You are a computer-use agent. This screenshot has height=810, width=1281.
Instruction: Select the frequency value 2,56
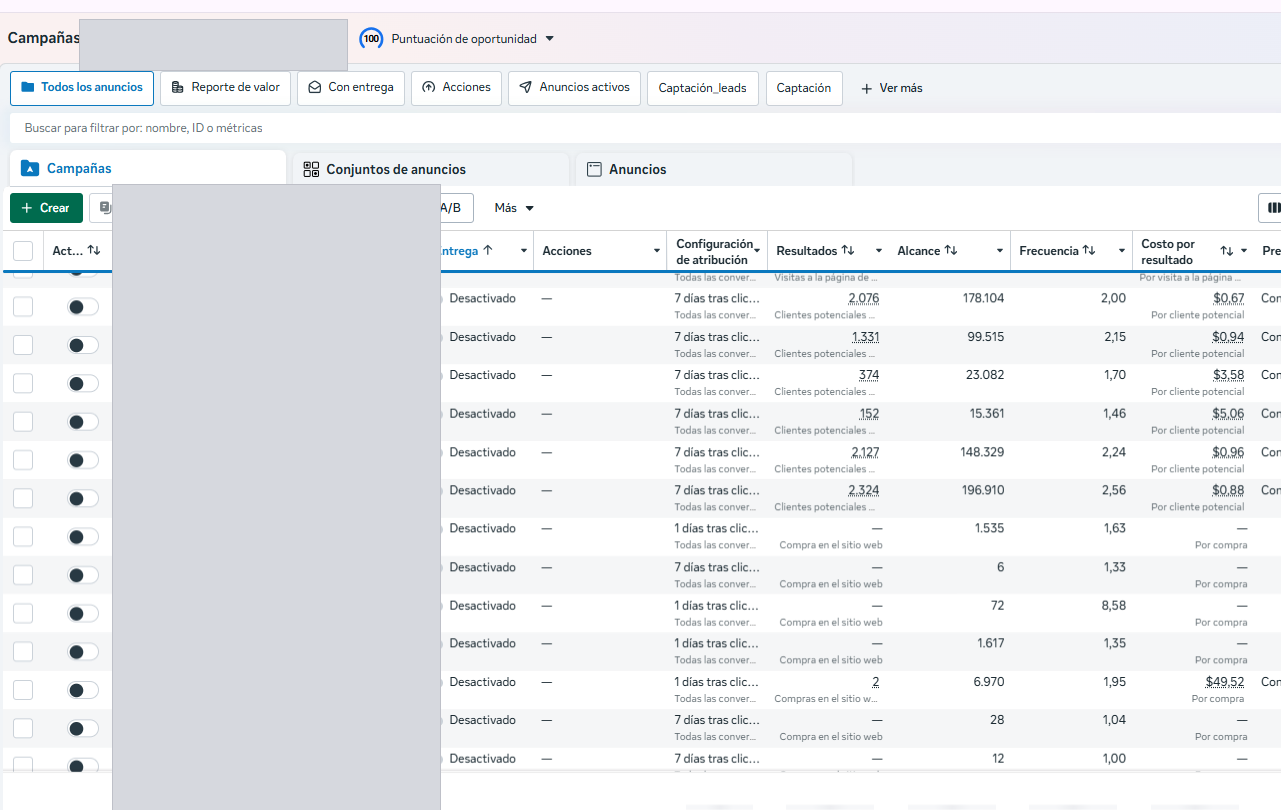[1115, 490]
